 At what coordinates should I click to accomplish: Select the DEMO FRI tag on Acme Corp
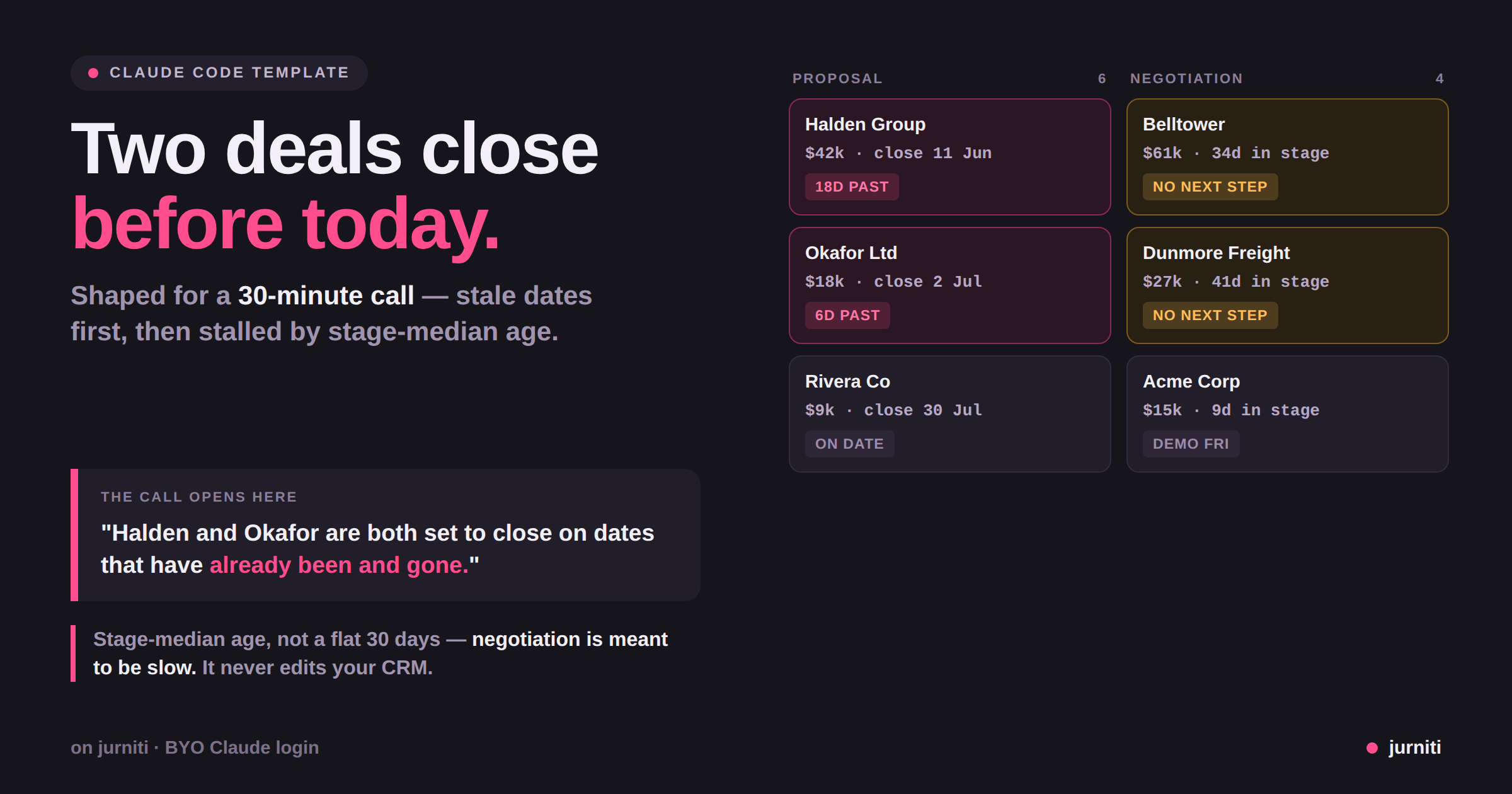[1191, 444]
